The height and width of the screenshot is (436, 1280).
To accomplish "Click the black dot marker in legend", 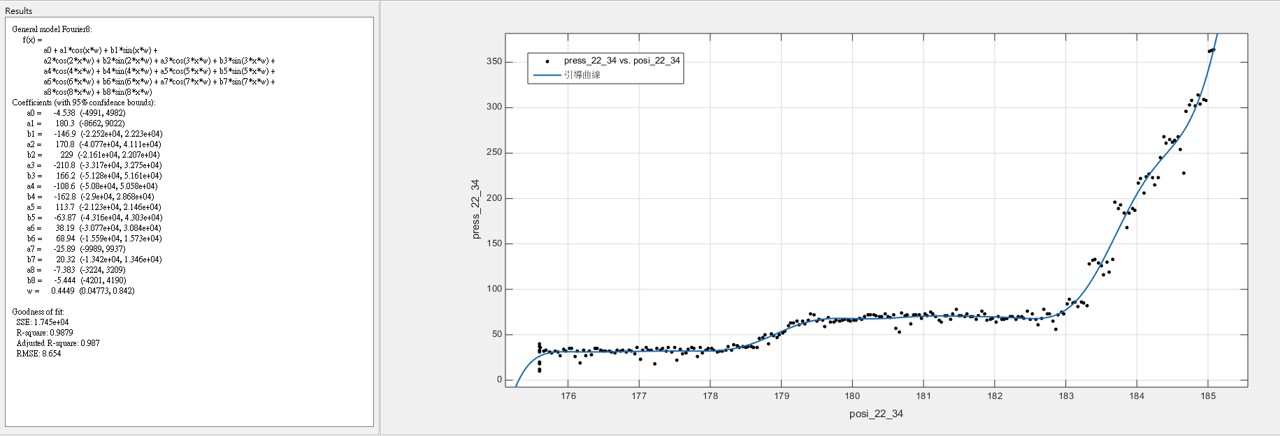I will [x=547, y=61].
